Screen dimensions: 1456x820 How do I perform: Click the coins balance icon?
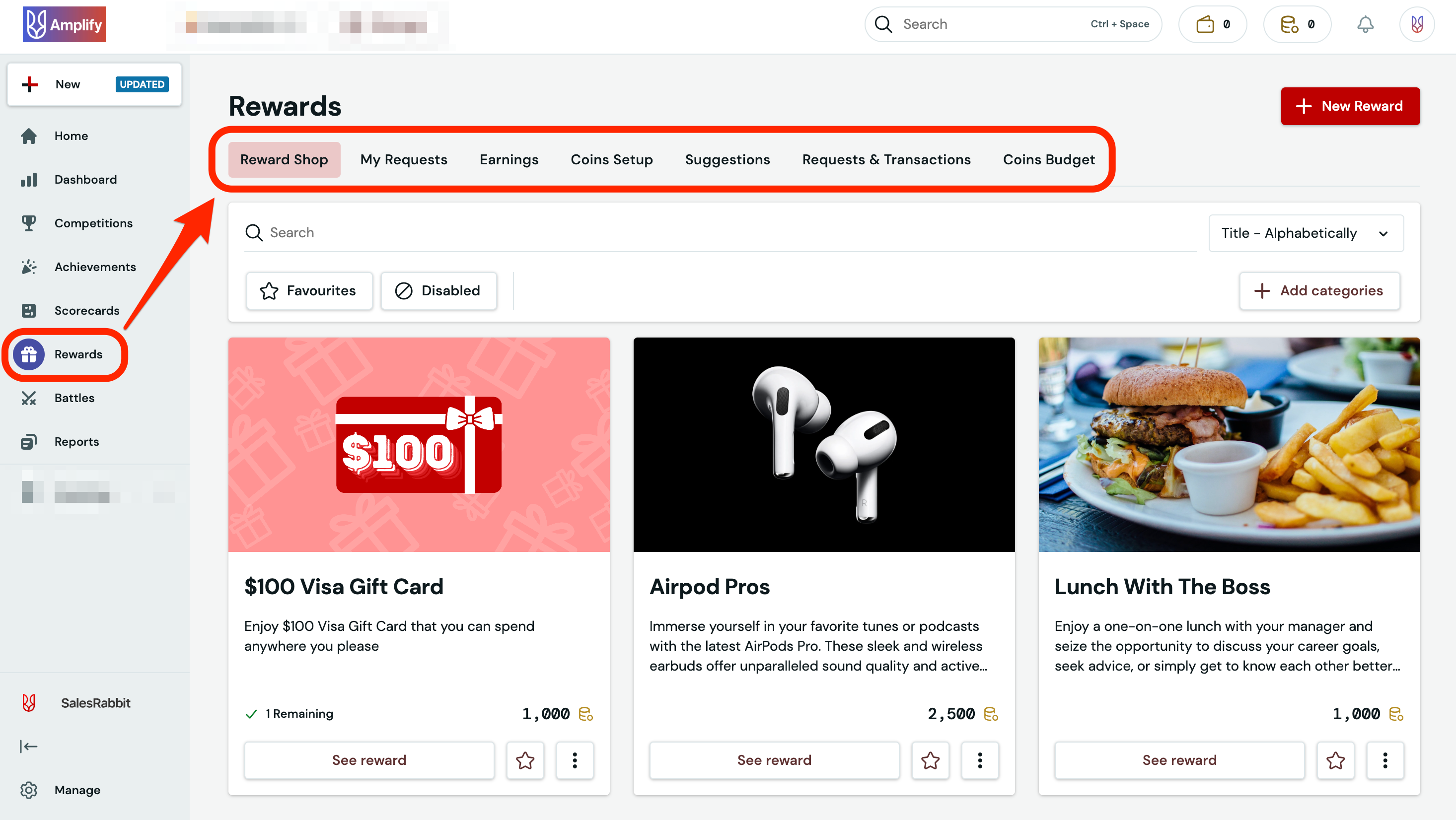coord(1289,24)
